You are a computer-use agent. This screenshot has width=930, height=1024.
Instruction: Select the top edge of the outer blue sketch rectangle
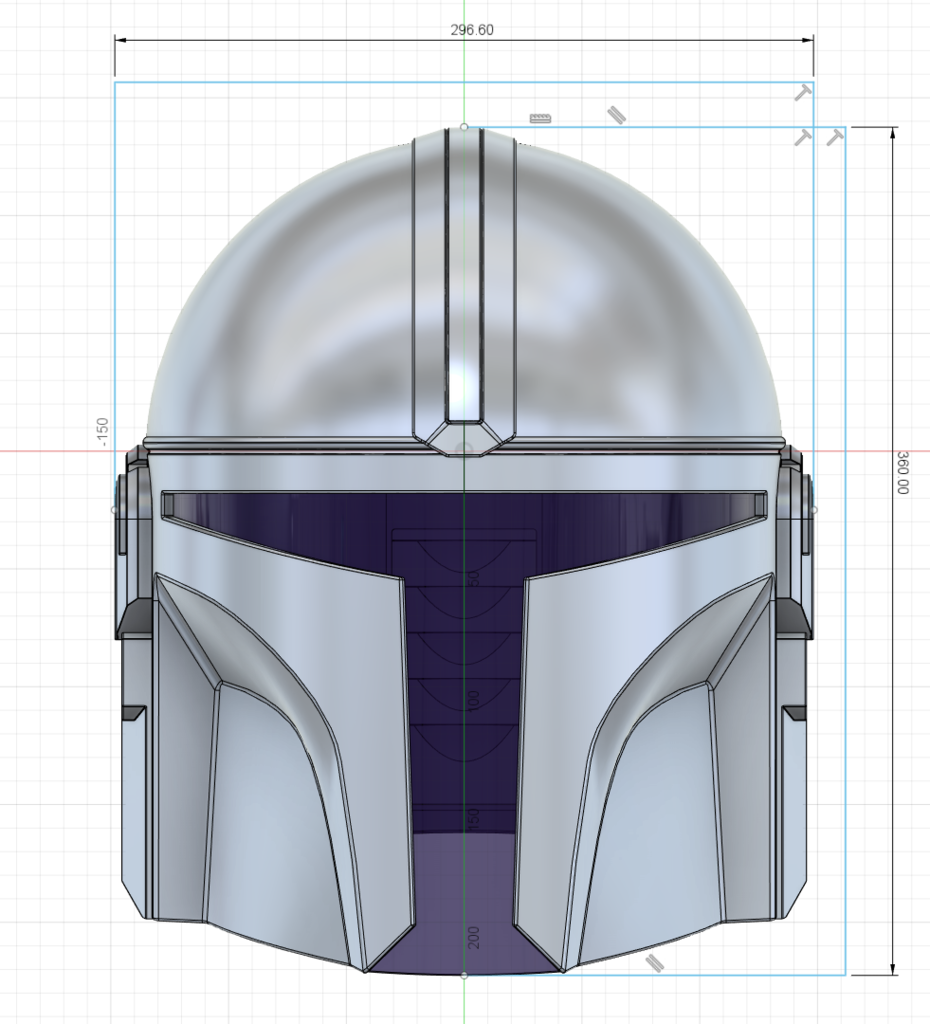point(300,85)
